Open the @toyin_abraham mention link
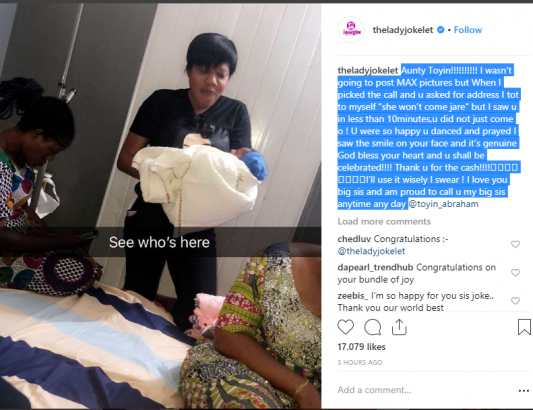The height and width of the screenshot is (410, 533). [x=443, y=204]
